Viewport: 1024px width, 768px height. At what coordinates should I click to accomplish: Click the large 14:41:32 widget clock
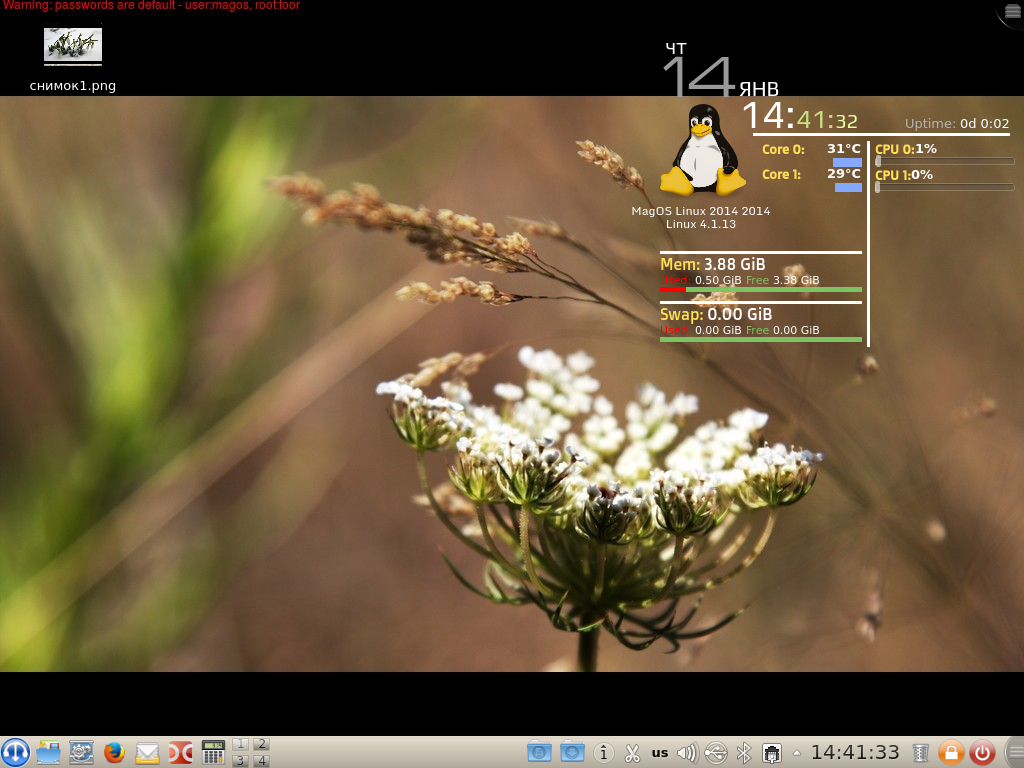pyautogui.click(x=800, y=118)
